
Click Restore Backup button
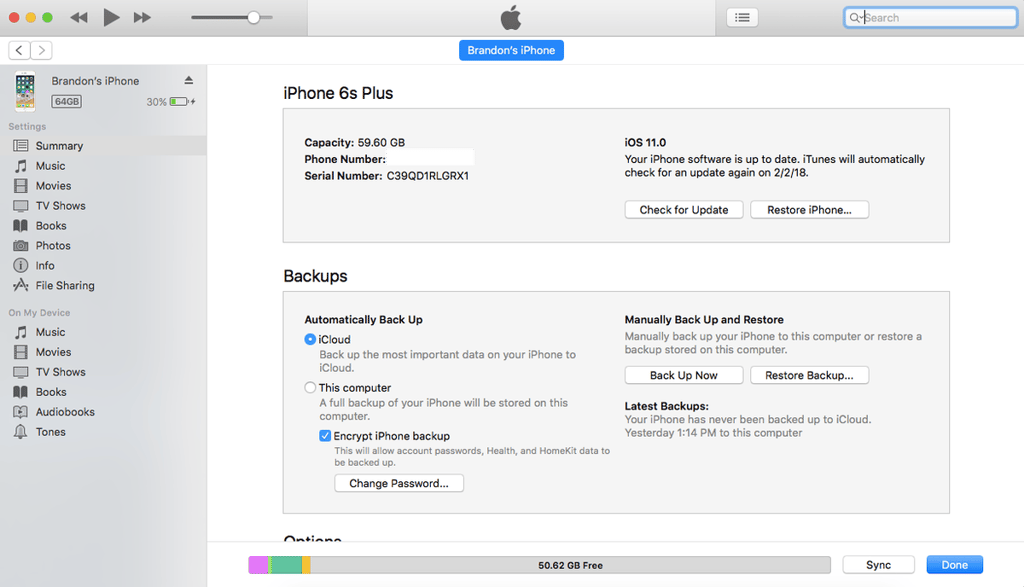809,375
